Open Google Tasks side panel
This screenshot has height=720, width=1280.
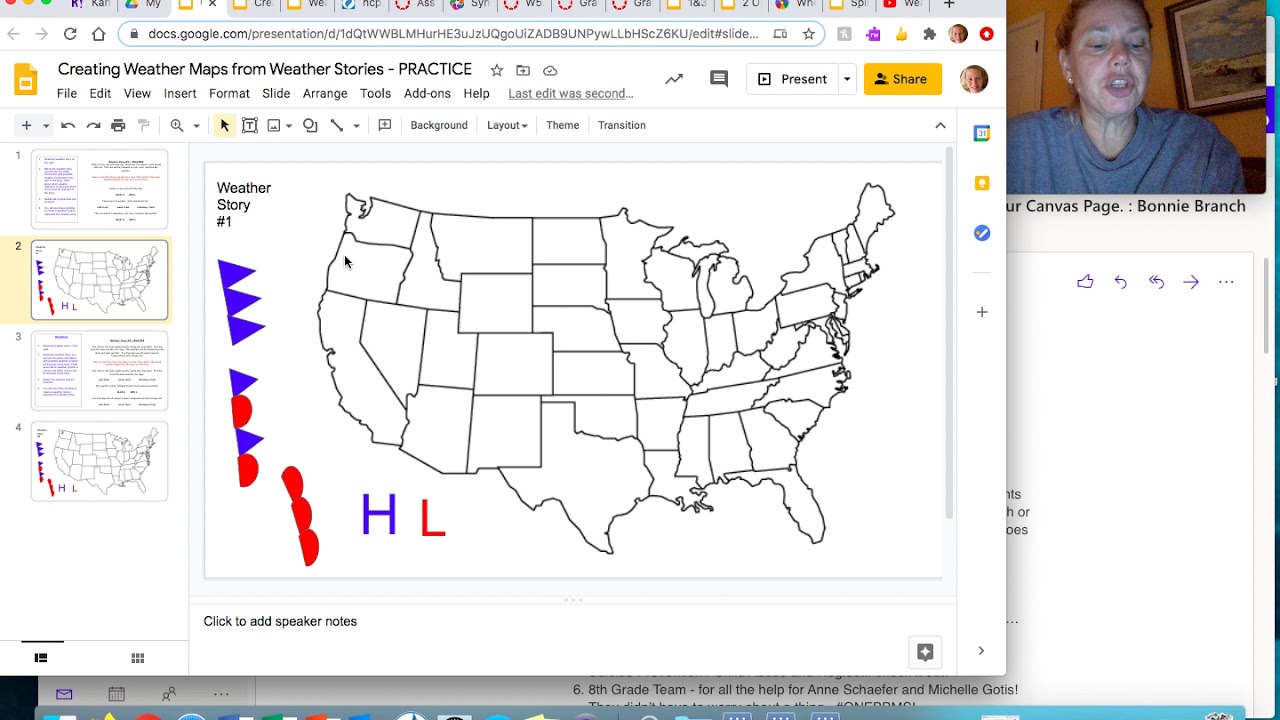tap(982, 233)
